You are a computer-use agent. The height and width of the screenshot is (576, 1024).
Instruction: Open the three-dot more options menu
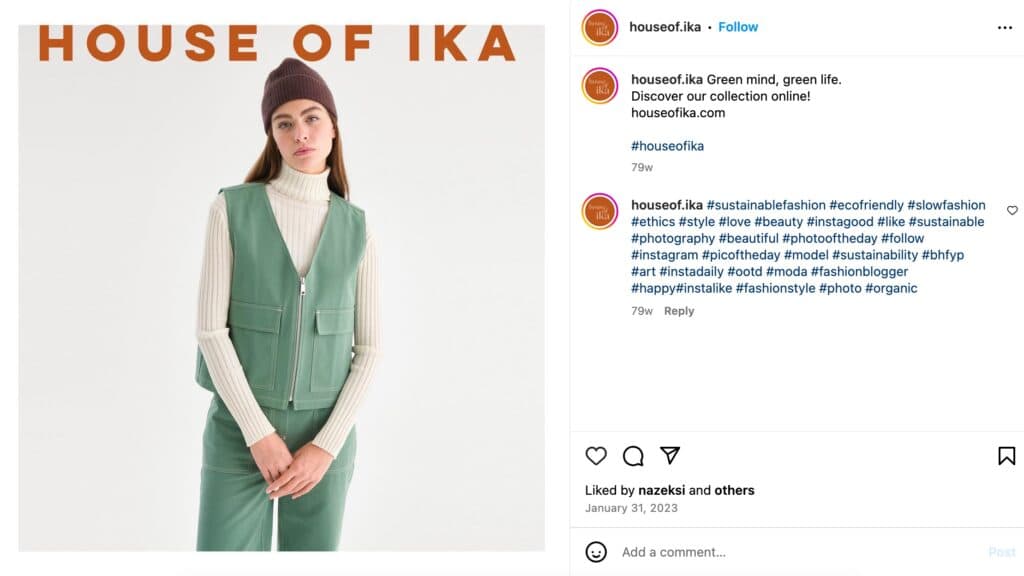coord(1005,27)
